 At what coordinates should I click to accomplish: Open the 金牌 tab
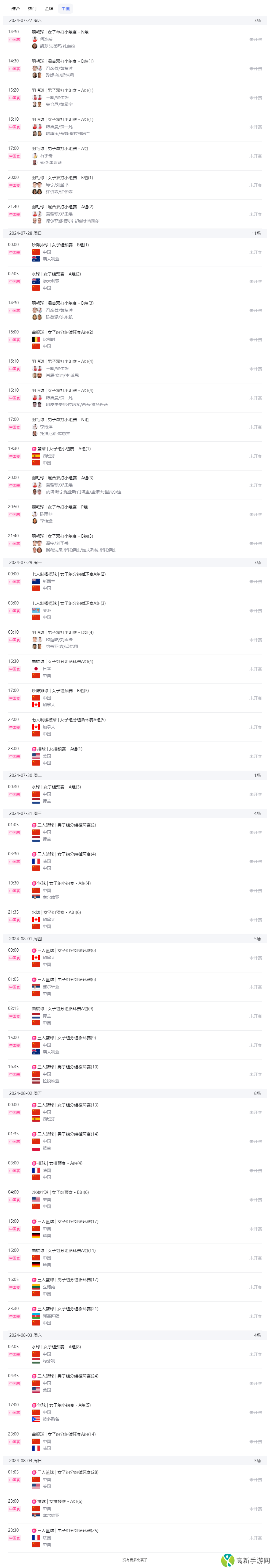(x=49, y=9)
